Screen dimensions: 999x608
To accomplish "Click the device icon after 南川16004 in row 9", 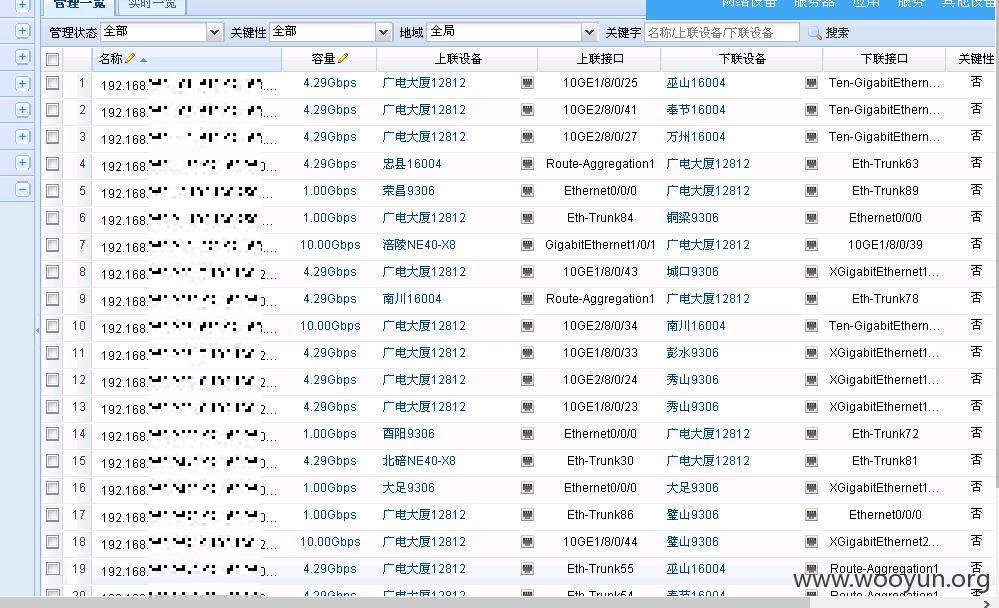I will (x=527, y=299).
